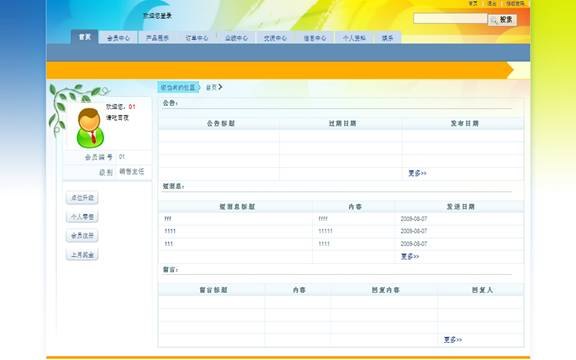
Task: Open the last navigation tab after 个人资料
Action: point(388,38)
